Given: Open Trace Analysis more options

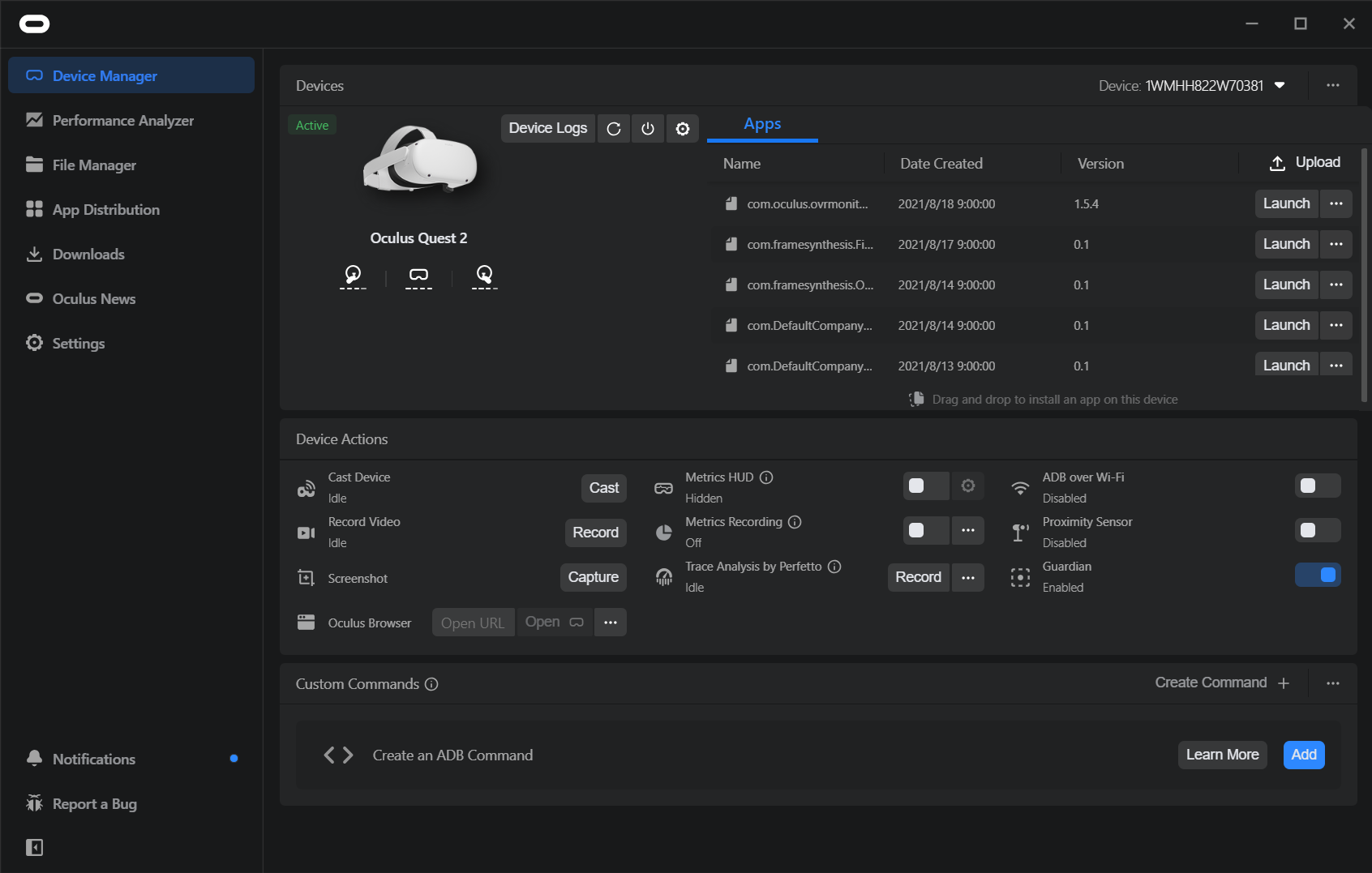Looking at the screenshot, I should coord(968,577).
